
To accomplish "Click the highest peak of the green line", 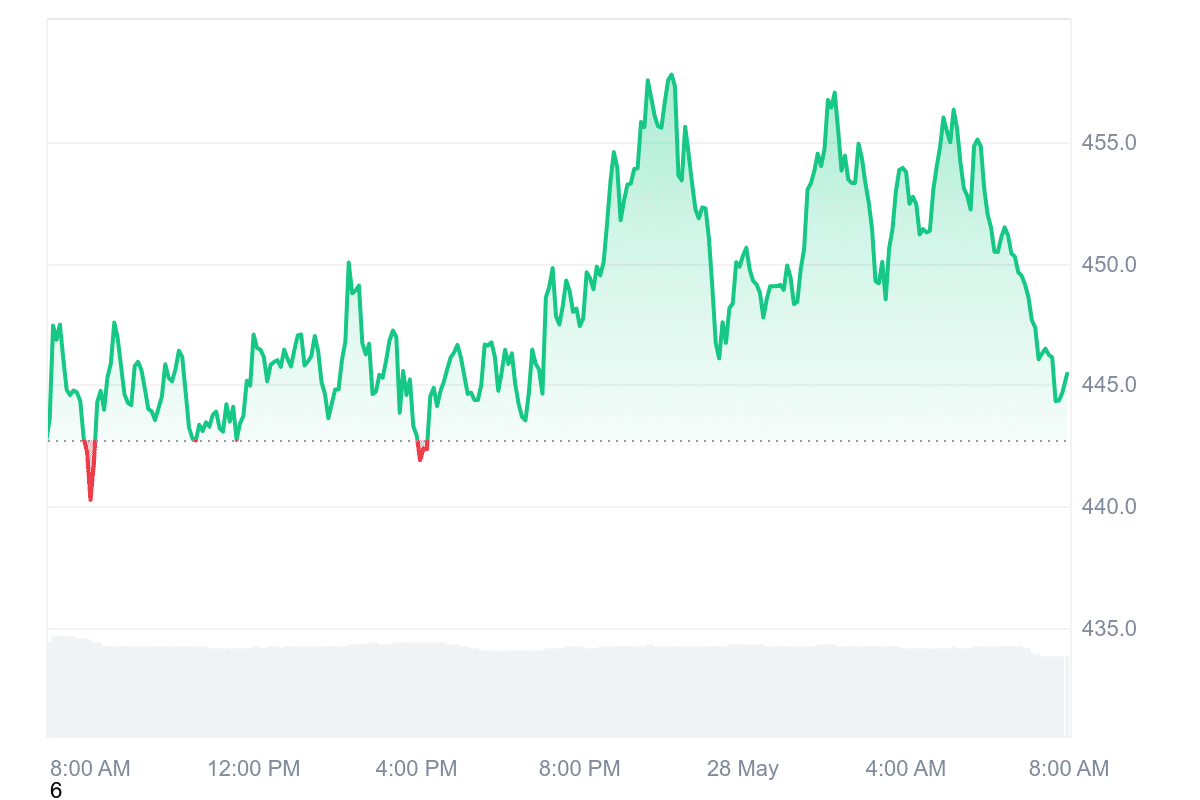I will [x=671, y=75].
